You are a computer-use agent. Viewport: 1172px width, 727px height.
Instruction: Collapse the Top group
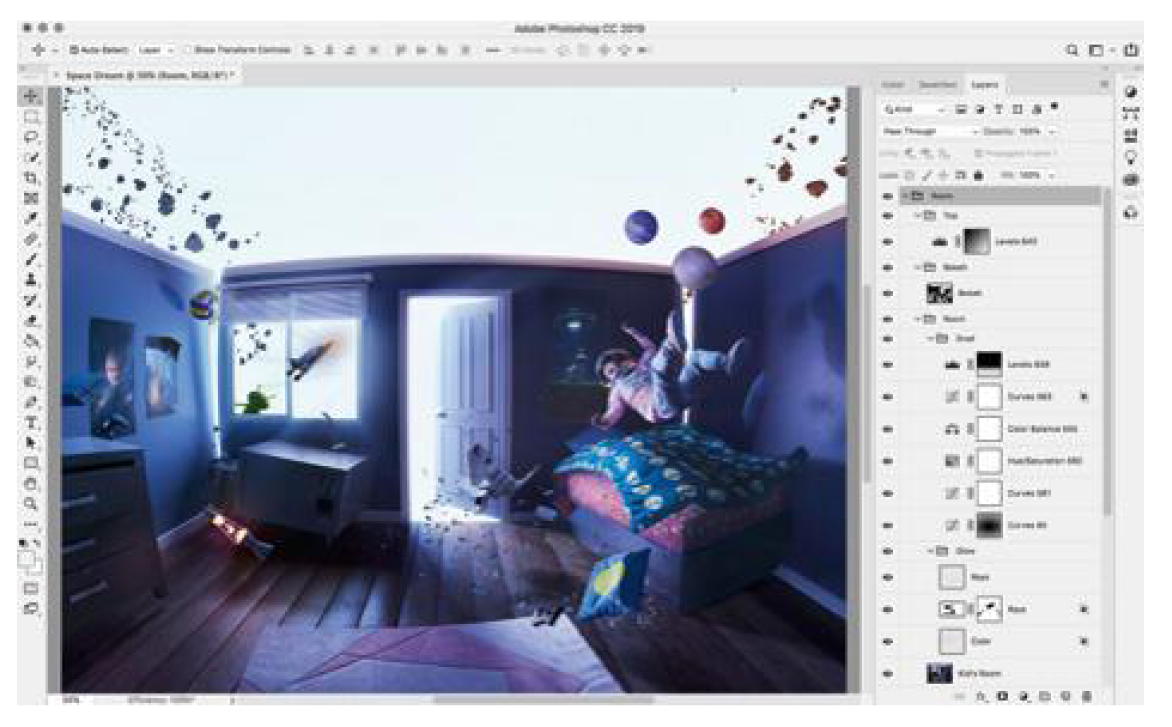click(918, 215)
